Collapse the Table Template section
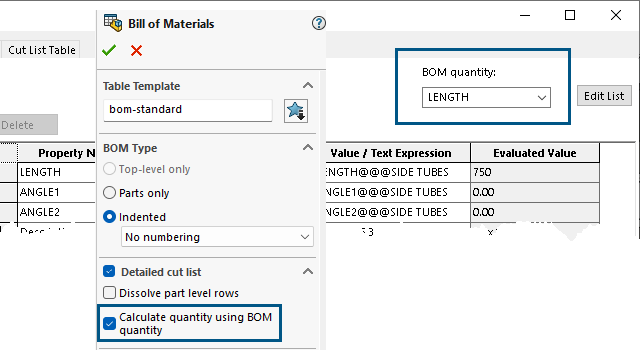Image resolution: width=640 pixels, height=360 pixels. pos(308,86)
